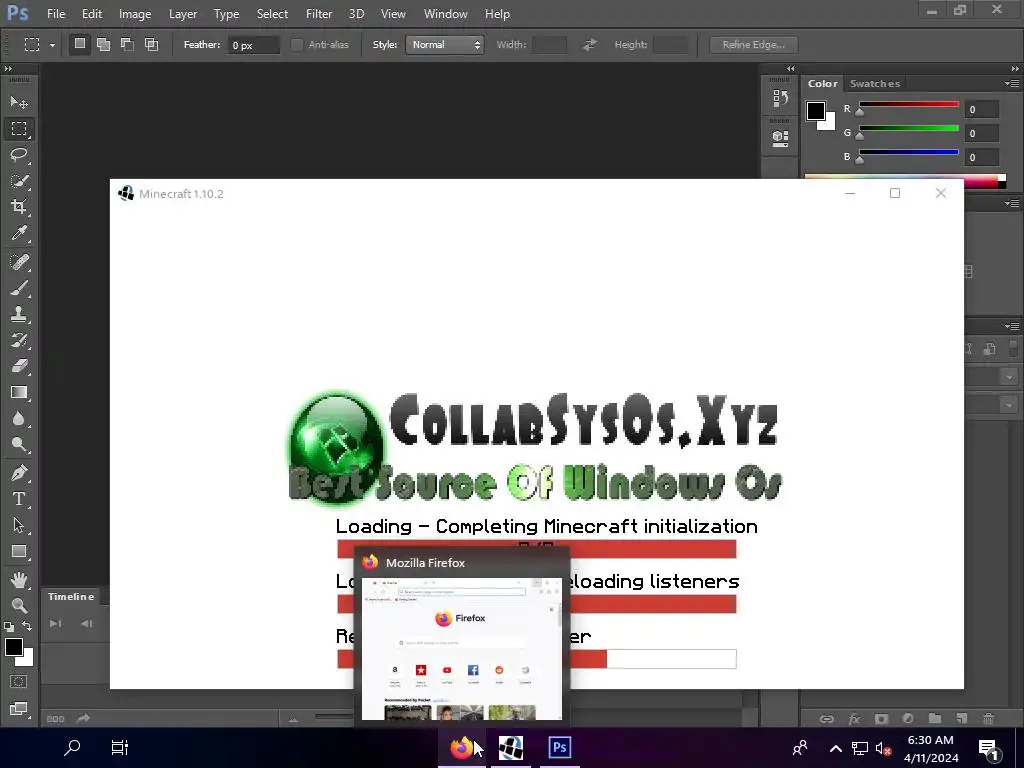Click the link layers icon
This screenshot has width=1024, height=768.
(827, 718)
